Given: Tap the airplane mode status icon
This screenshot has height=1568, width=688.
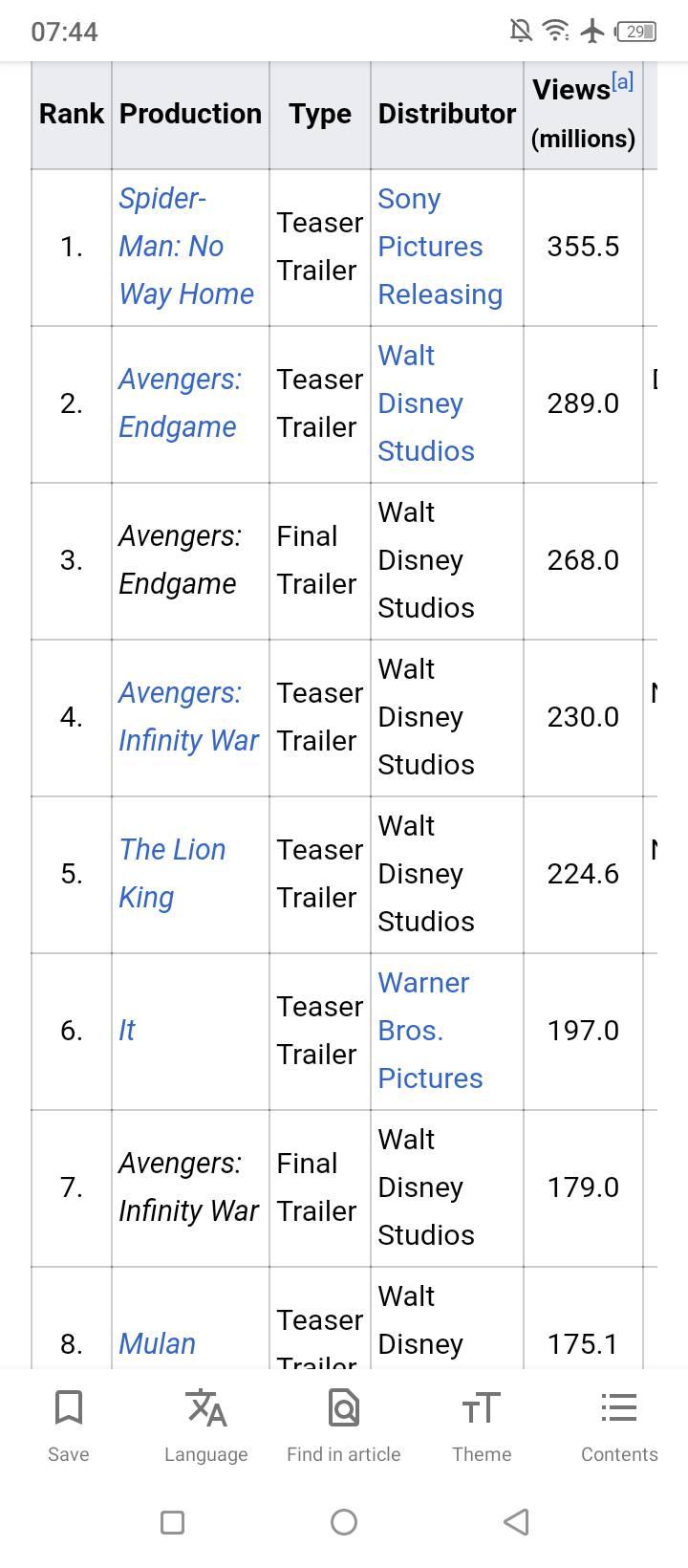Looking at the screenshot, I should pos(592,32).
